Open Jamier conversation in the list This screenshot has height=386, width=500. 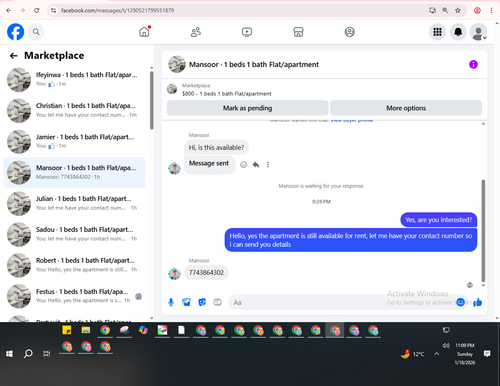coord(74,142)
